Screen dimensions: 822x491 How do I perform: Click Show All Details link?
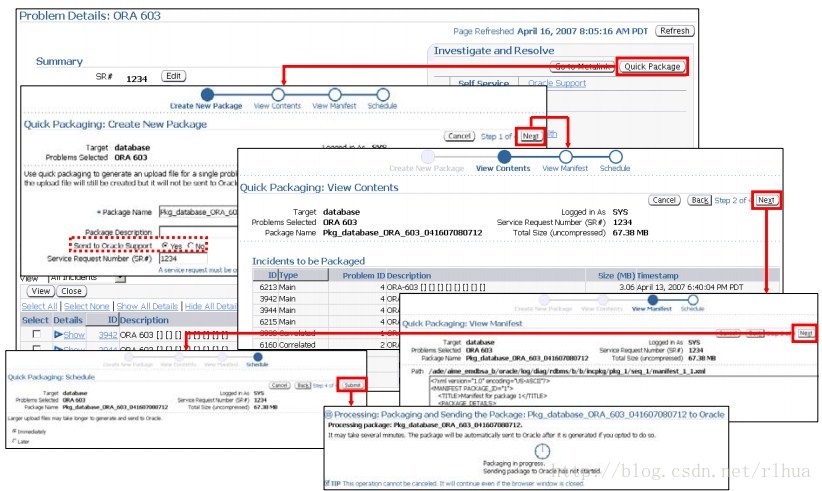tap(147, 306)
